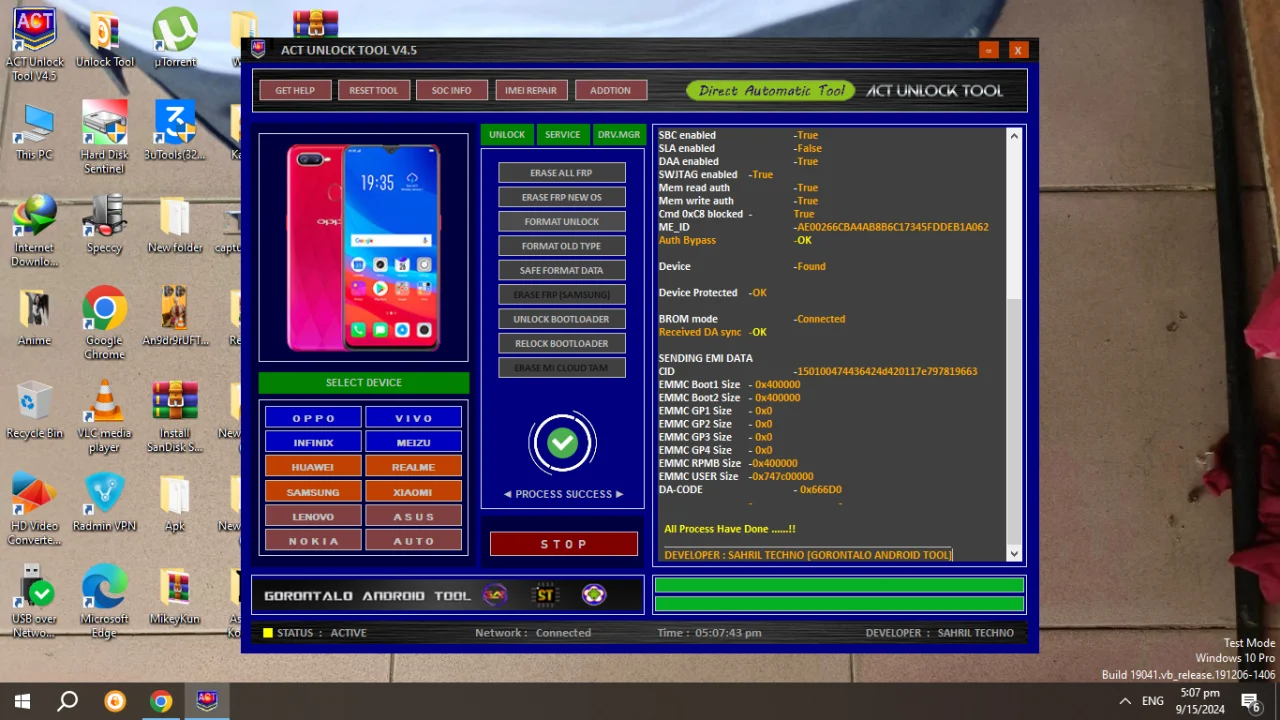Click FORMAT UNLOCK
Viewport: 1280px width, 720px height.
[562, 222]
